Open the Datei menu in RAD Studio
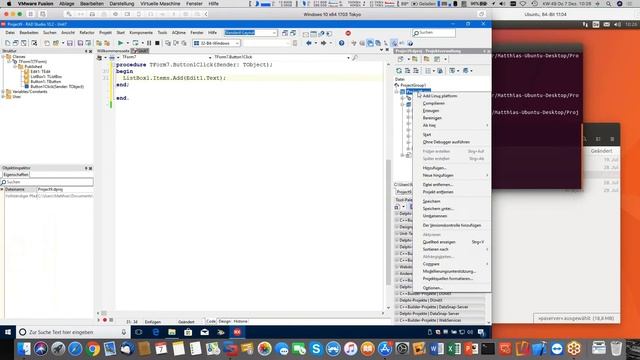640x360 pixels. (10, 33)
